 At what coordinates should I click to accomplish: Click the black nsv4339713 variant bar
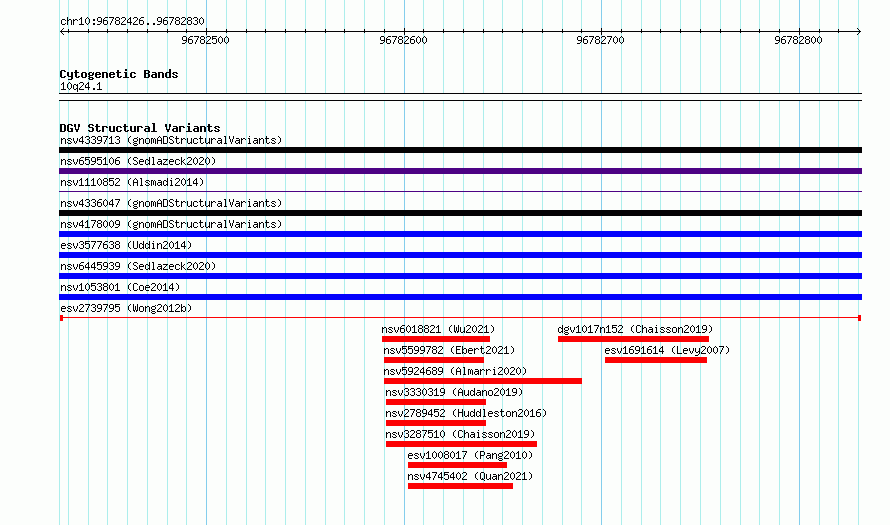pos(460,150)
